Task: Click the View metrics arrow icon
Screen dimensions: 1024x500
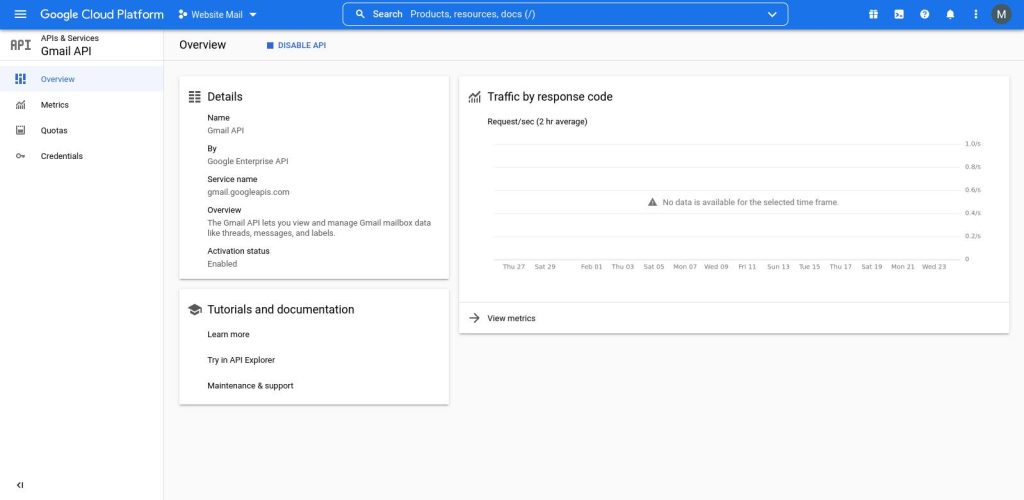Action: pos(475,319)
